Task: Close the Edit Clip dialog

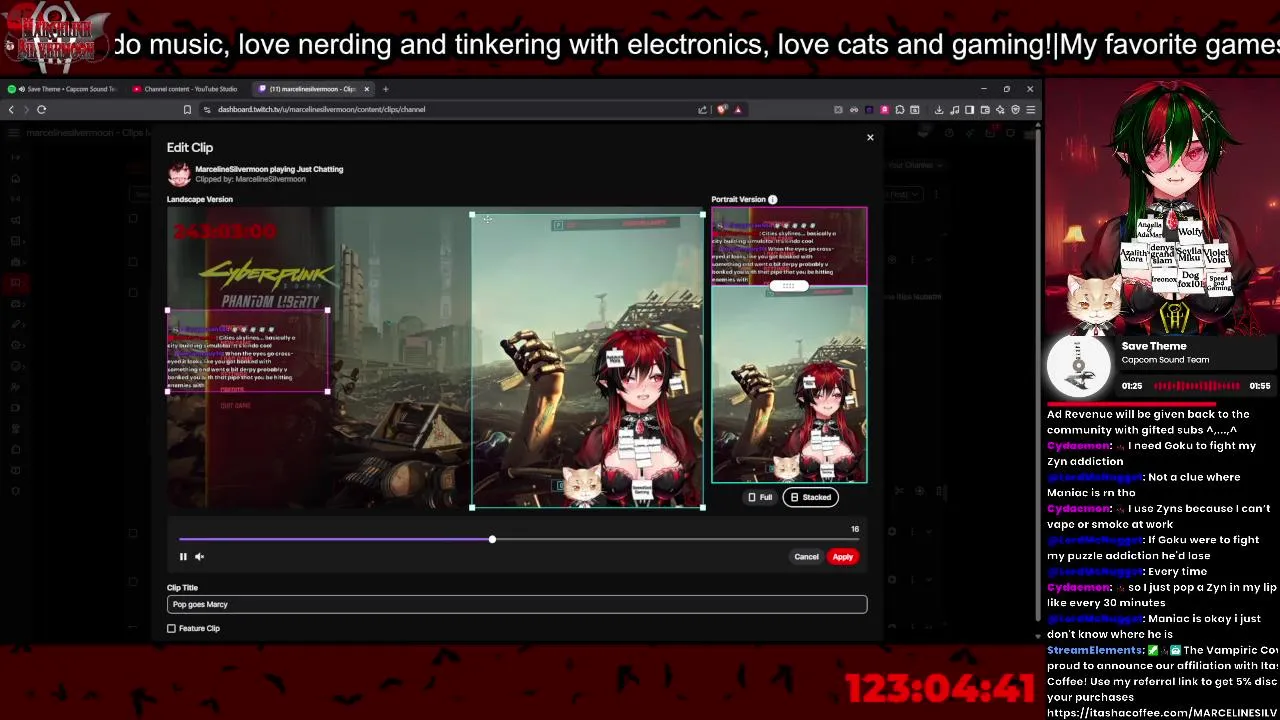Action: tap(870, 137)
